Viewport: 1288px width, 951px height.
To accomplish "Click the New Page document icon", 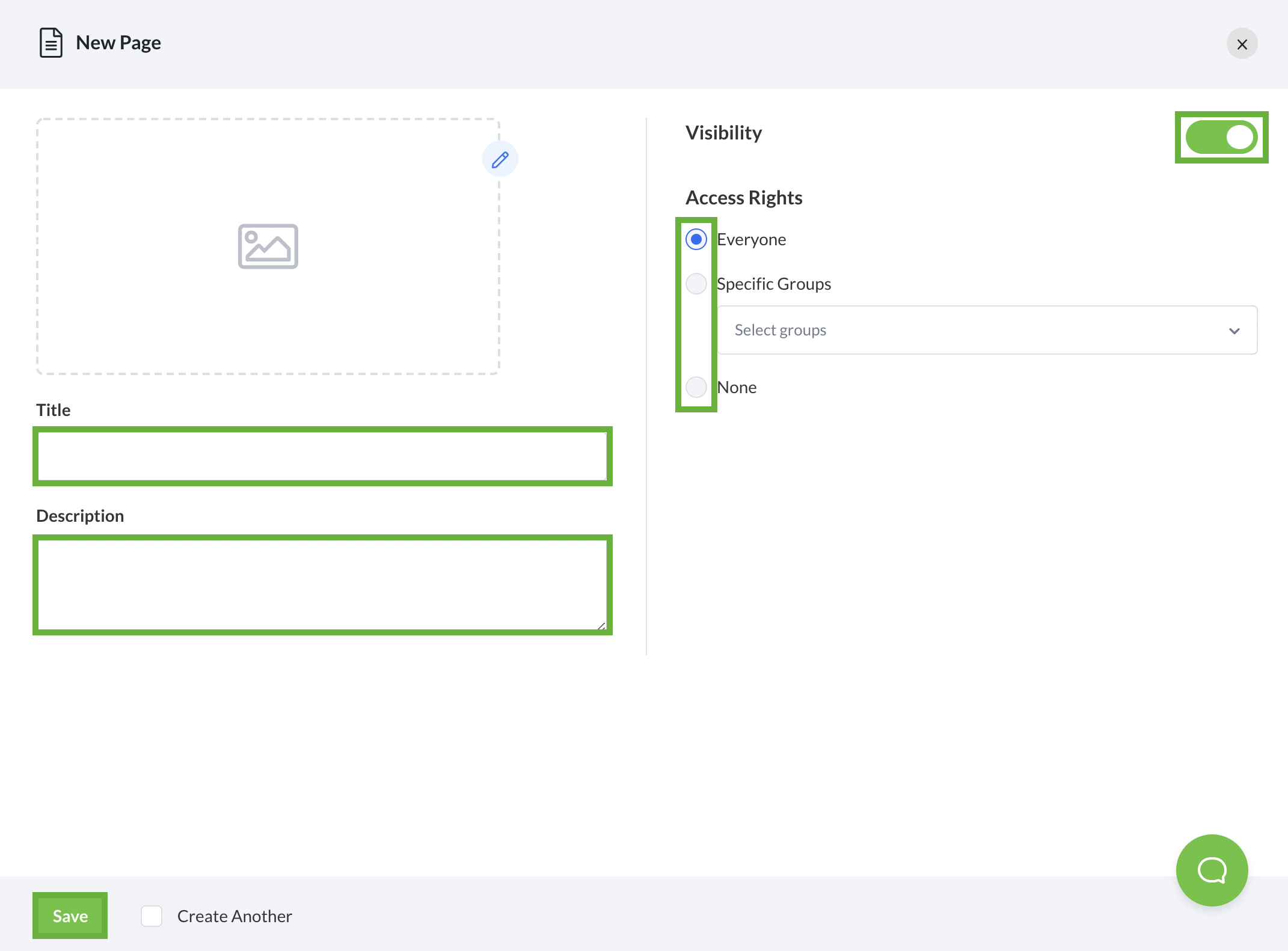I will click(x=51, y=43).
